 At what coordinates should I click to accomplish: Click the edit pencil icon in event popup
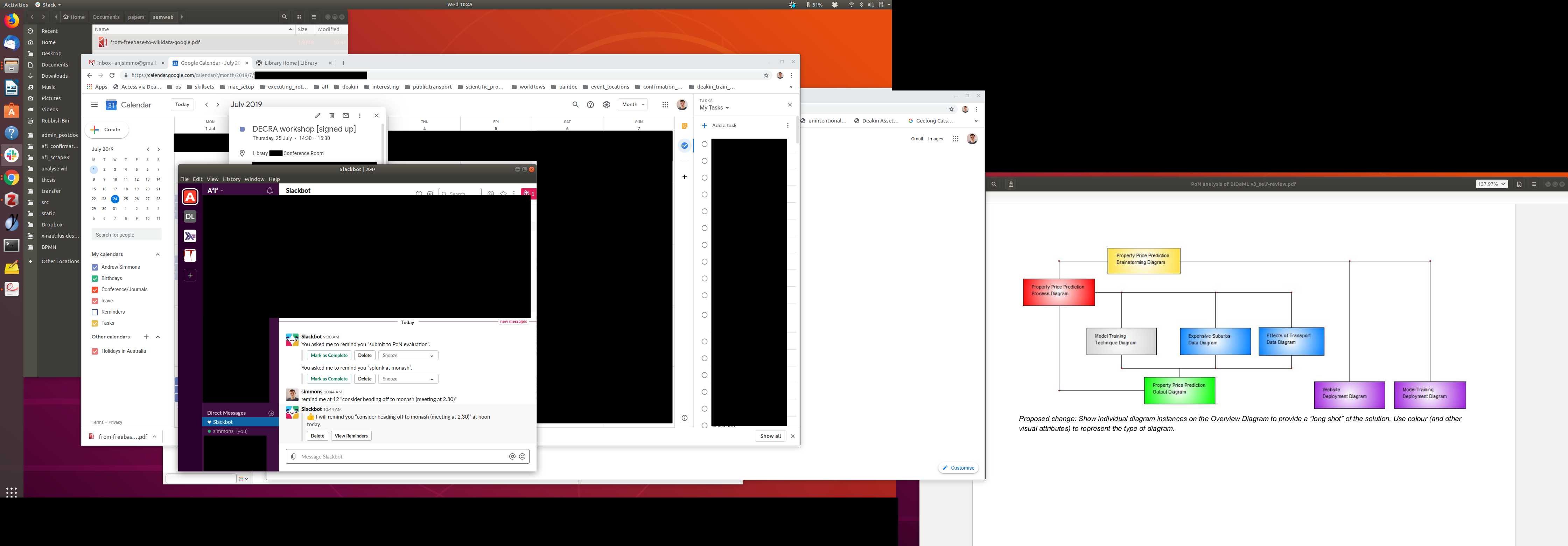(x=317, y=115)
